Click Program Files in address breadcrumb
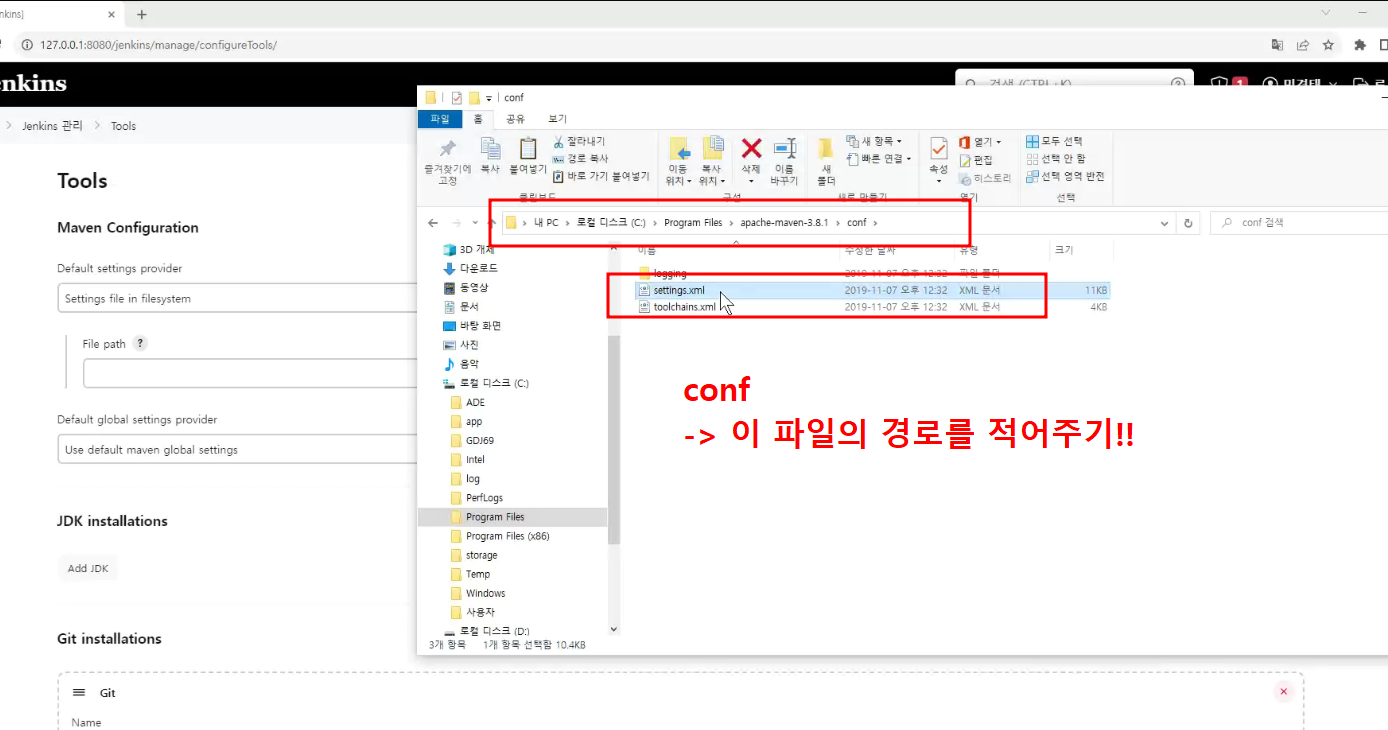Viewport: 1388px width, 730px height. (692, 223)
